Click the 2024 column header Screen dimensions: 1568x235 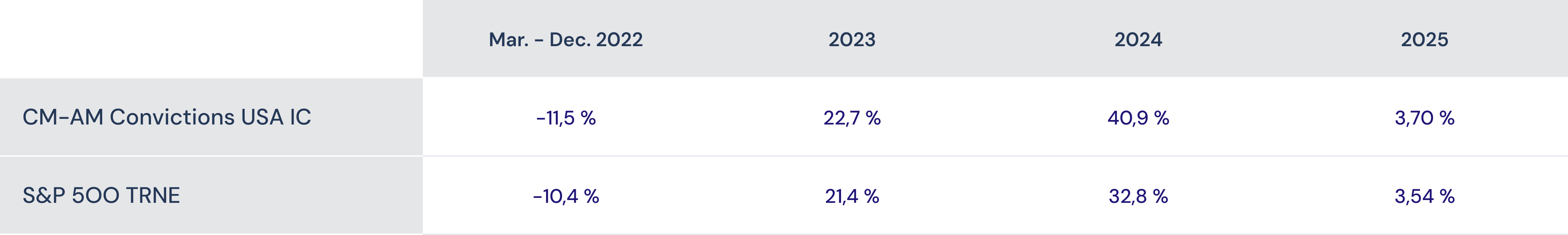(1138, 40)
